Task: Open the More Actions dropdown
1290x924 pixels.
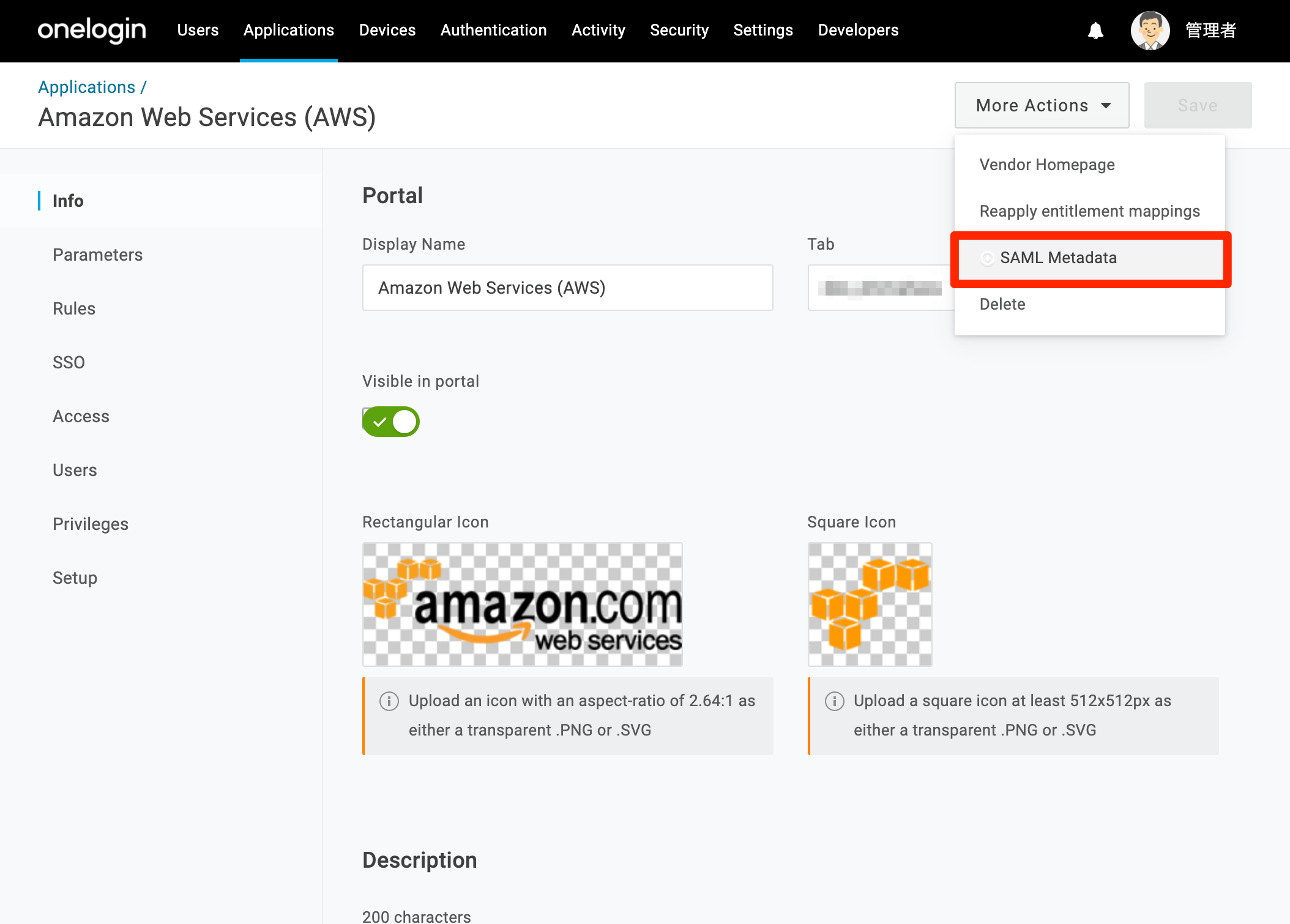Action: [x=1042, y=105]
